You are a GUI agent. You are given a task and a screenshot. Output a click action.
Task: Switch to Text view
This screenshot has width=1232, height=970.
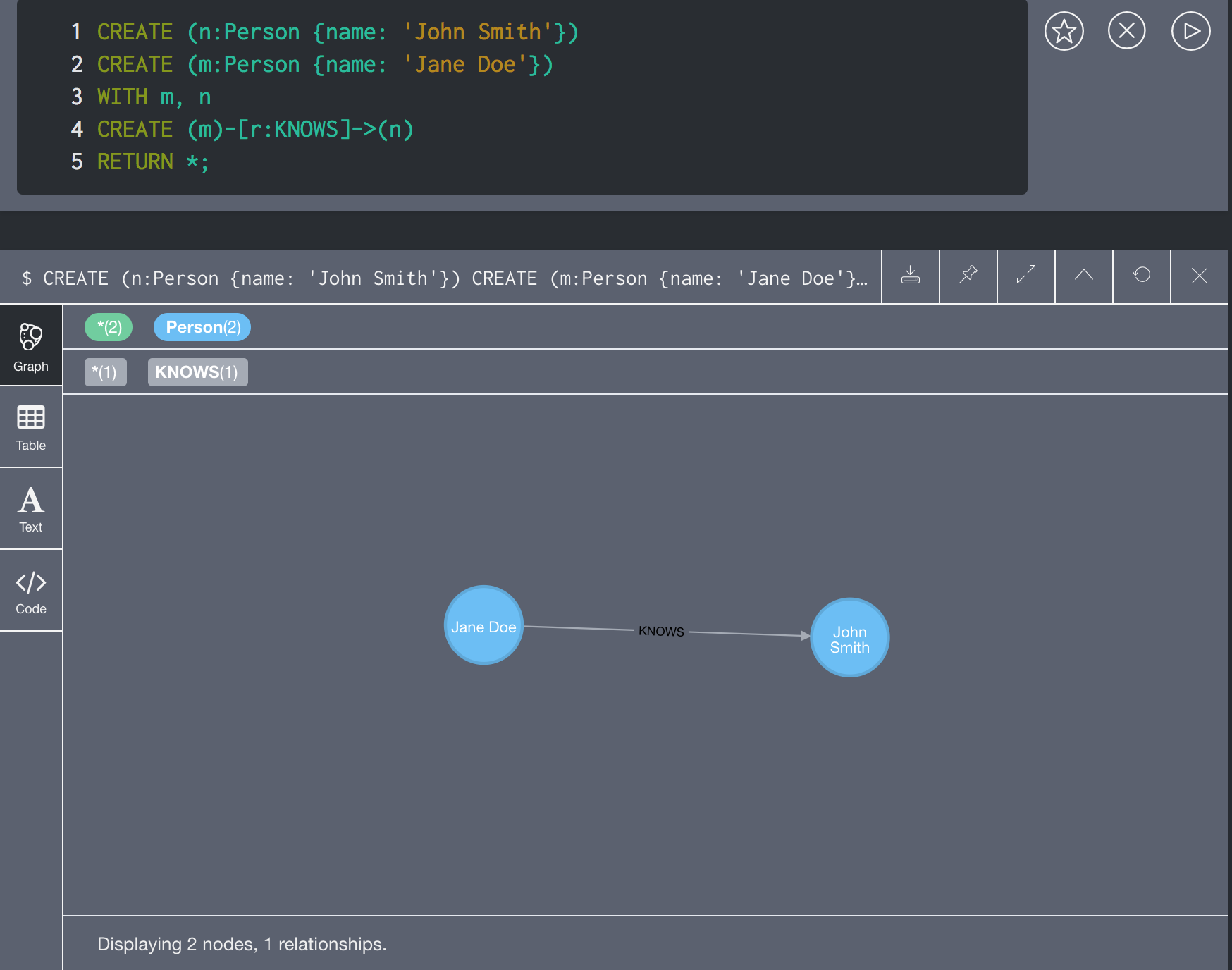tap(31, 509)
